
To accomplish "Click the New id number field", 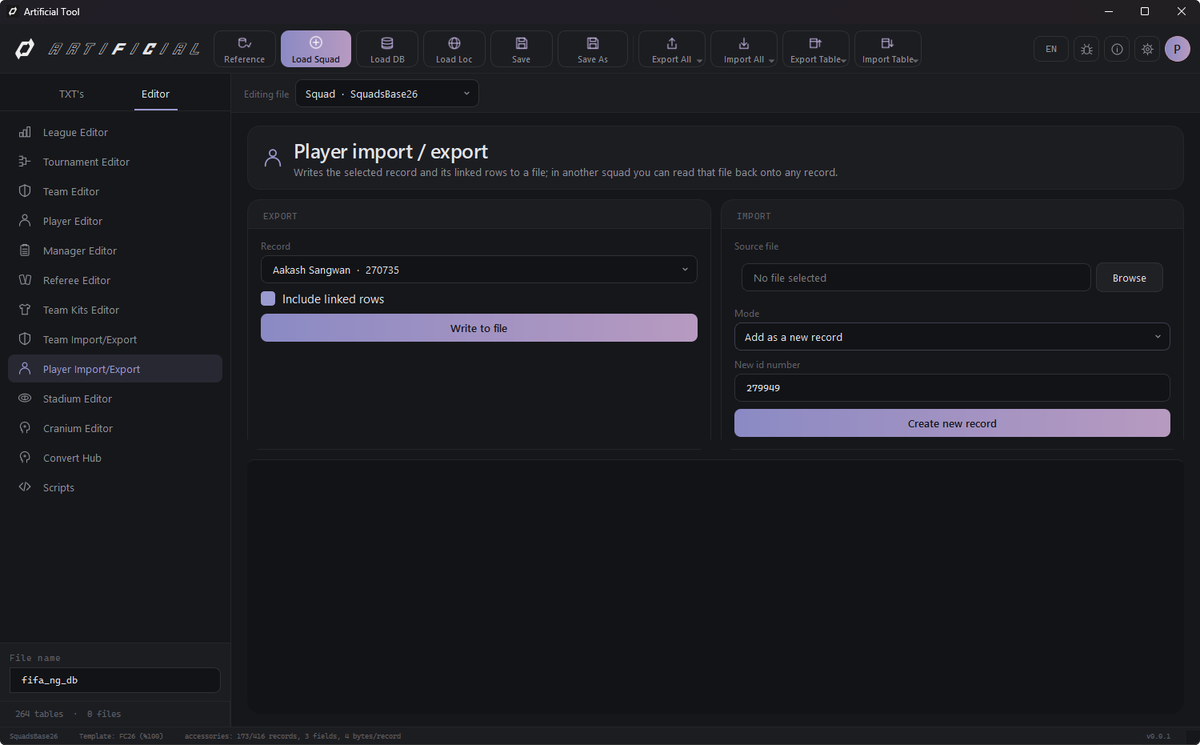I will click(952, 388).
